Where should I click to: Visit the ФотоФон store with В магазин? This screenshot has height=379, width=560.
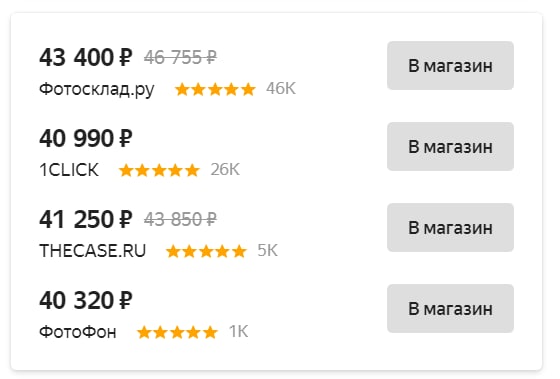point(450,309)
